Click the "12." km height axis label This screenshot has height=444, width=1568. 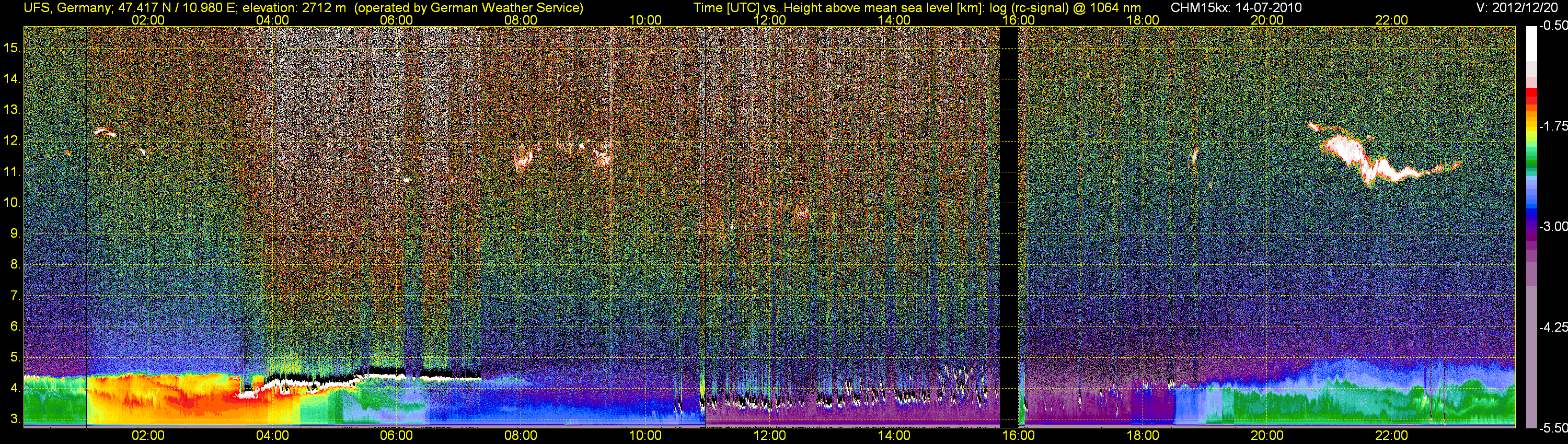pos(12,141)
